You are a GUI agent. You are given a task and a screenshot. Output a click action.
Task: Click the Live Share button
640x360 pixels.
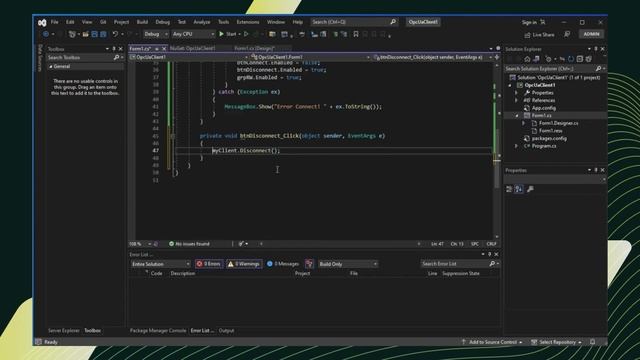click(539, 35)
